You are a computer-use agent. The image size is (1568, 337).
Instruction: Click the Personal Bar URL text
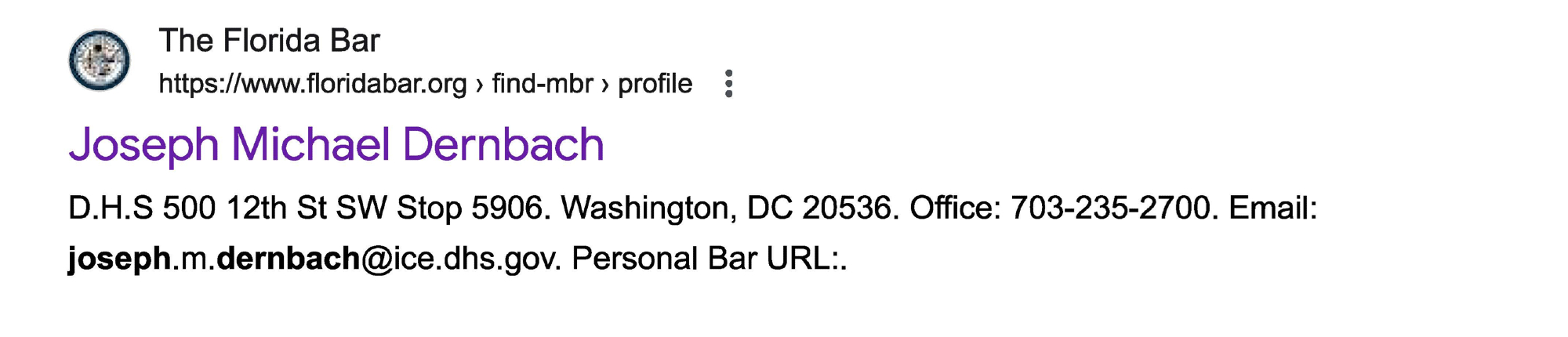[x=707, y=259]
